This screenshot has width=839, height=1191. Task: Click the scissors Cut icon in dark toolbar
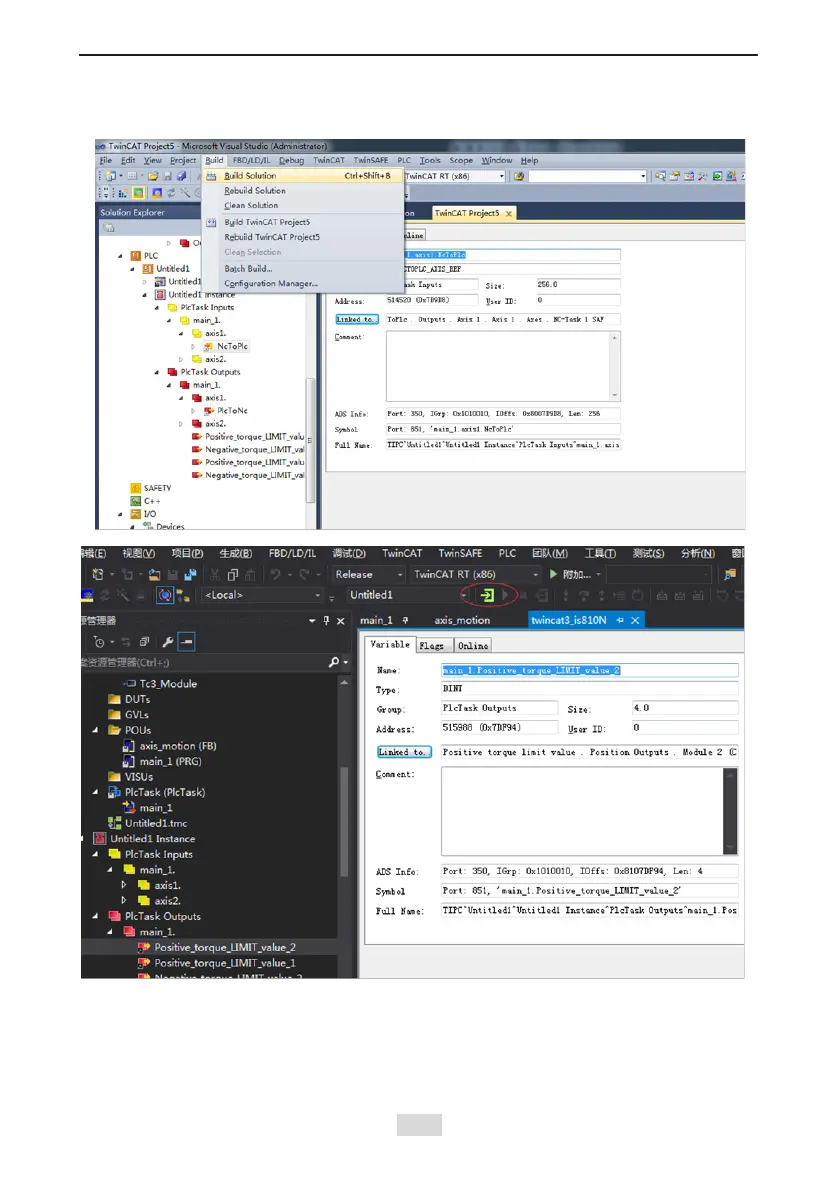point(215,575)
